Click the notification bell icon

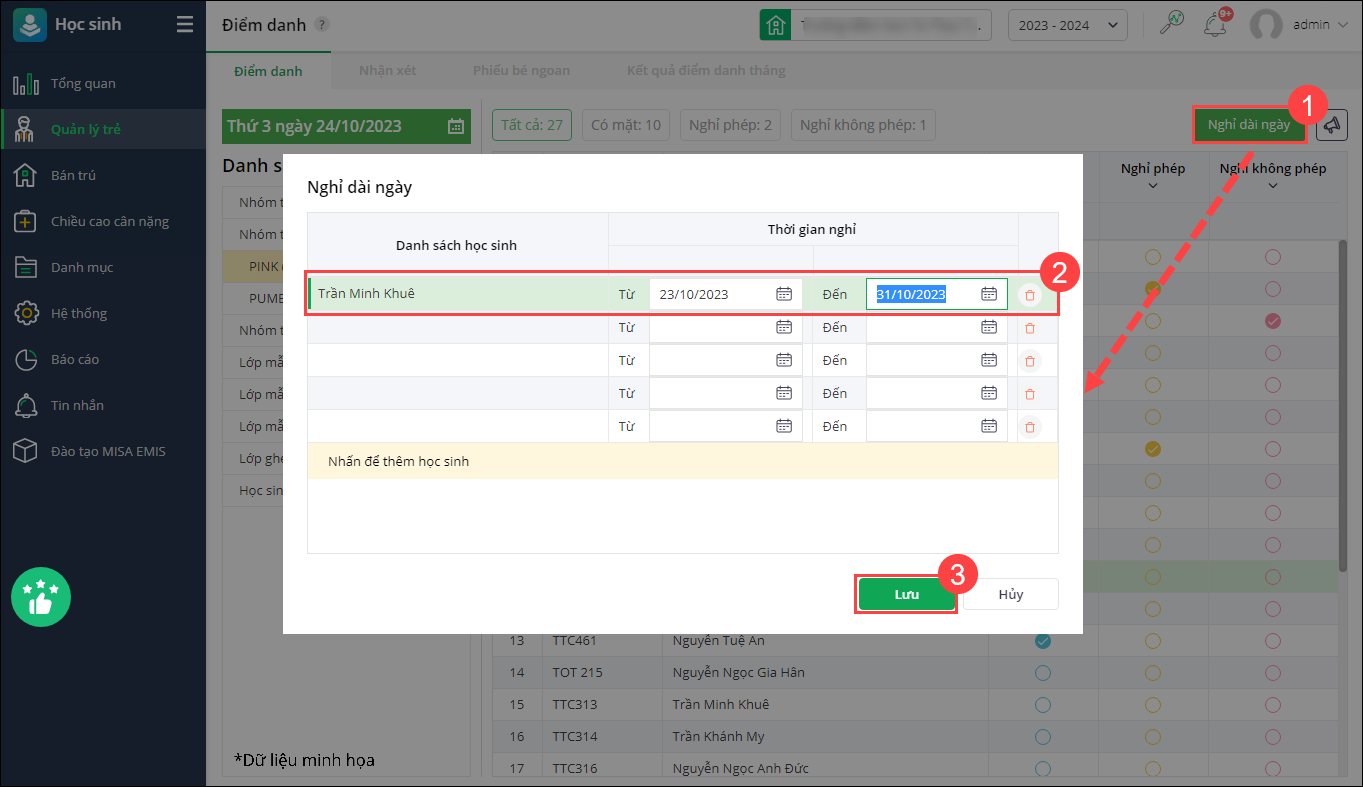click(x=1216, y=25)
